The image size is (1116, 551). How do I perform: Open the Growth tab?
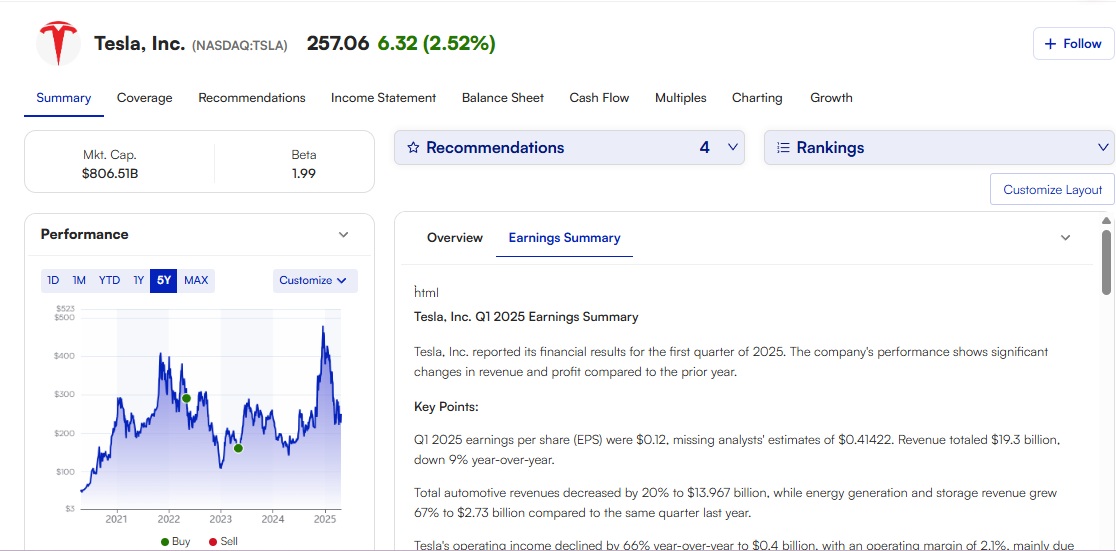point(831,98)
